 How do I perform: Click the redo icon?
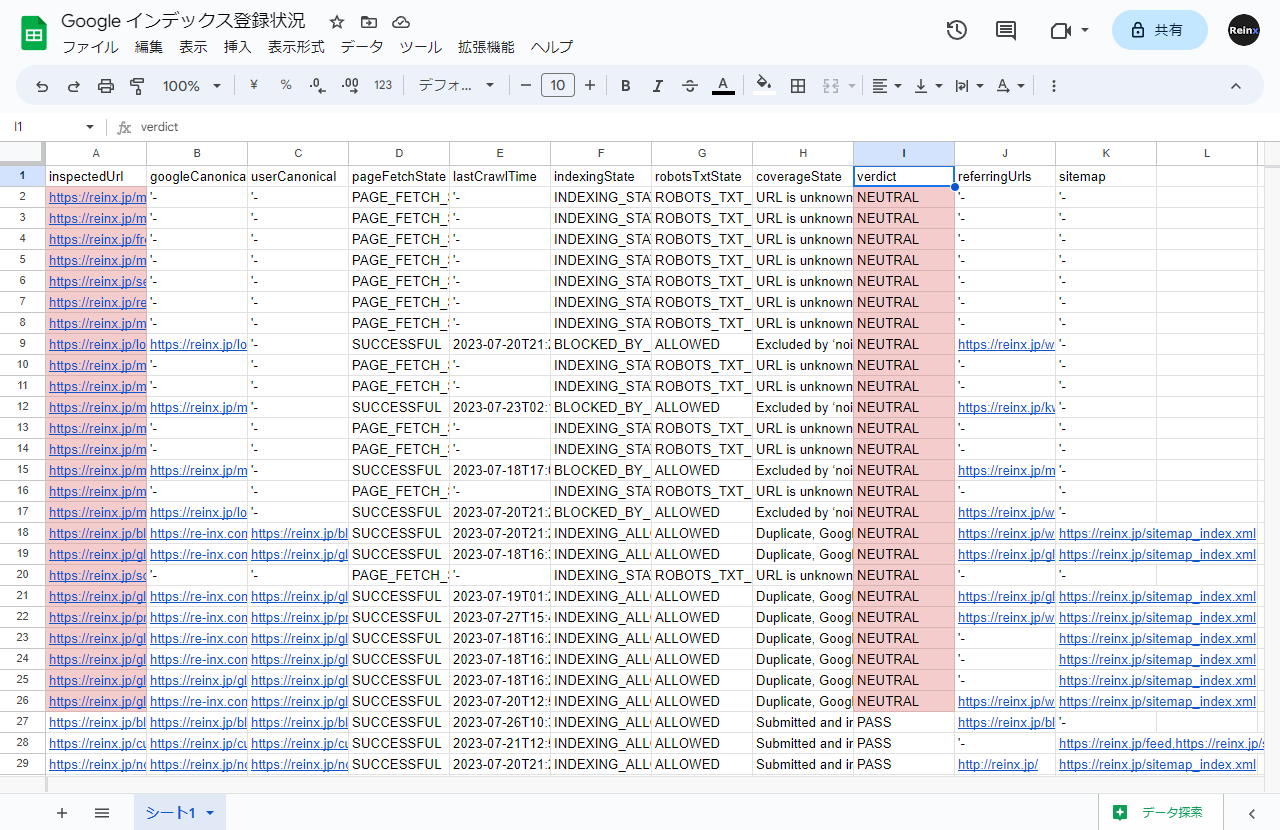[74, 86]
